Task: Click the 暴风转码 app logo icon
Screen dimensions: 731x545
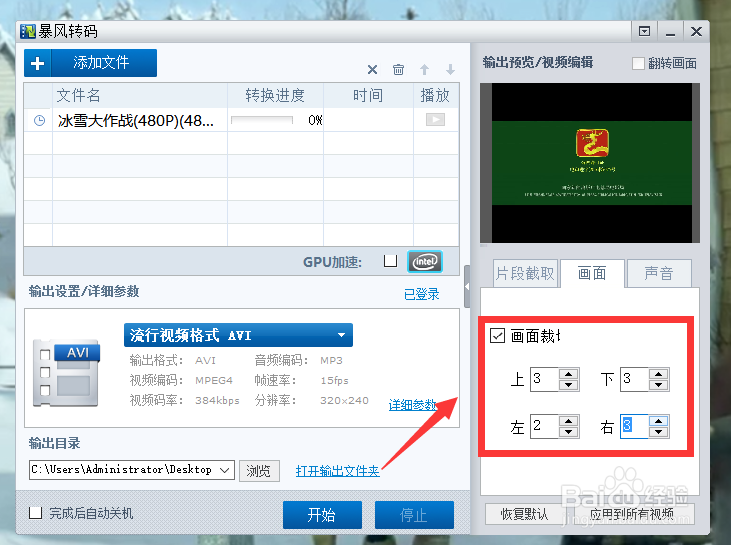Action: pyautogui.click(x=28, y=32)
